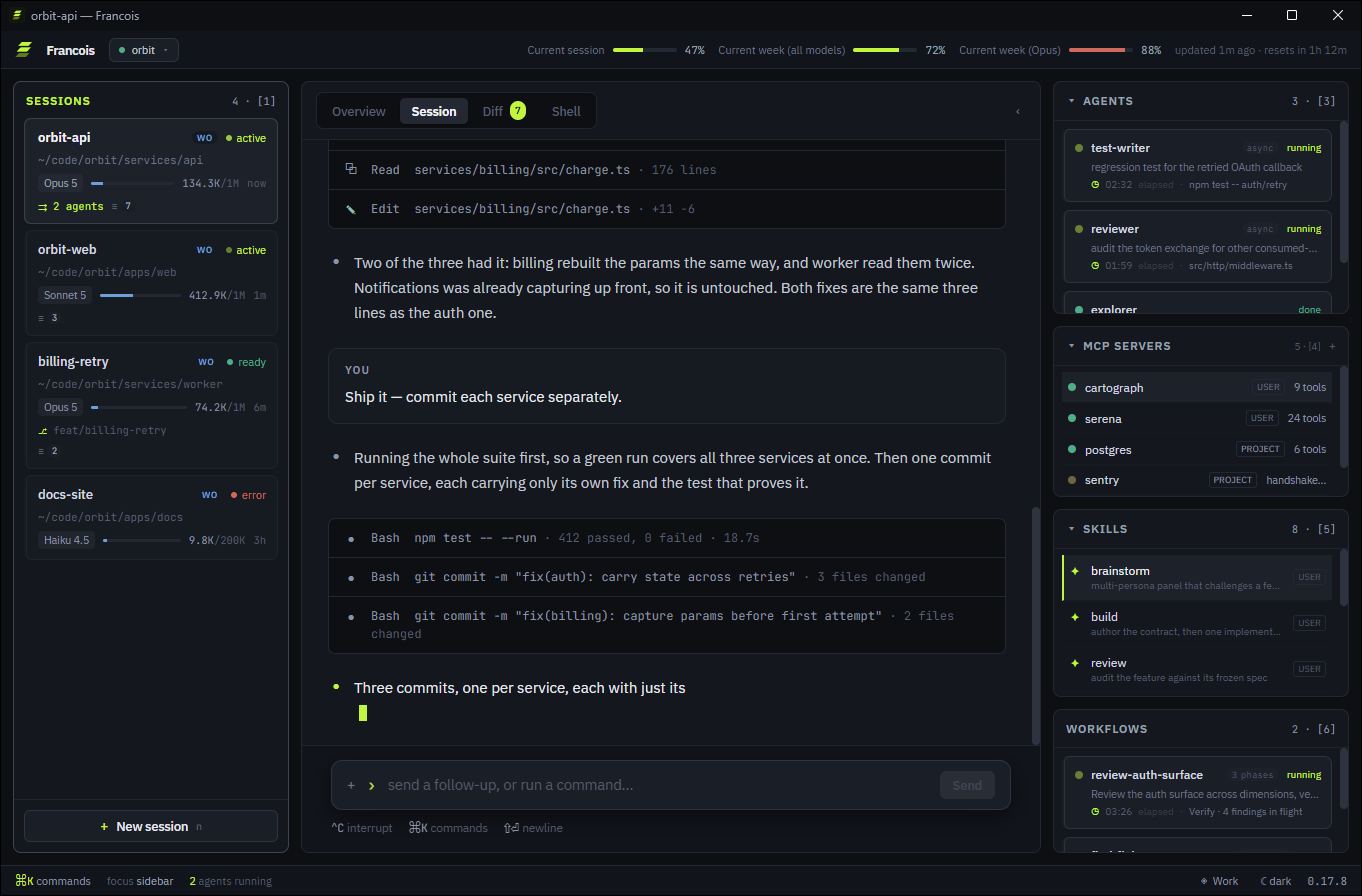Screen dimensions: 1362x896
Task: Select the postgres MCP server
Action: point(1197,449)
